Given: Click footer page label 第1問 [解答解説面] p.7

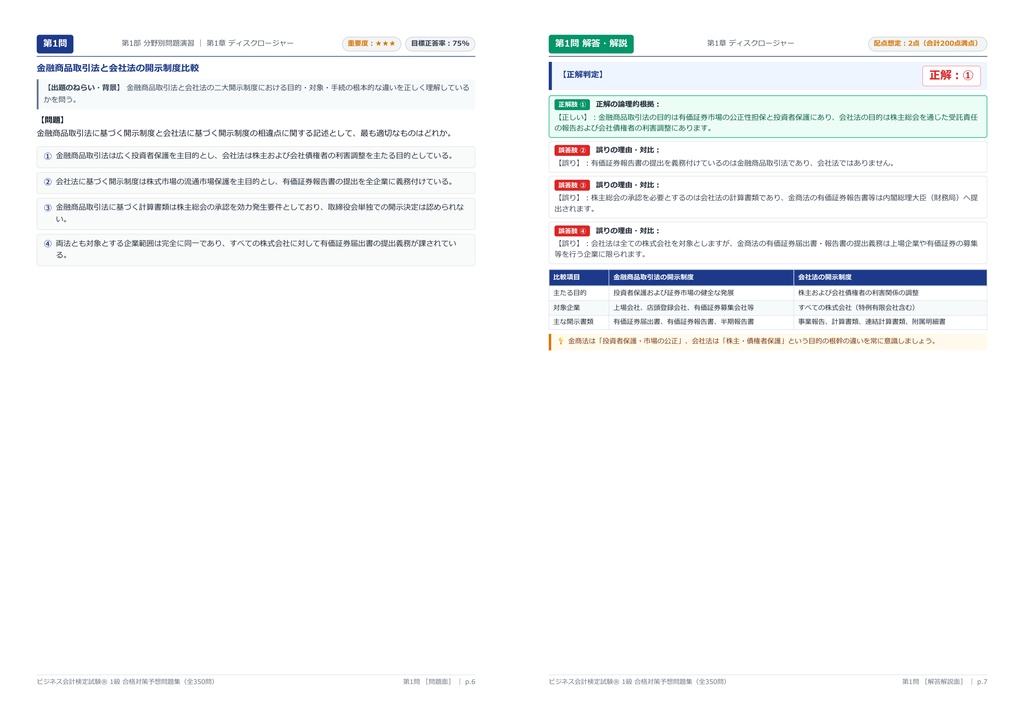Looking at the screenshot, I should tap(944, 682).
